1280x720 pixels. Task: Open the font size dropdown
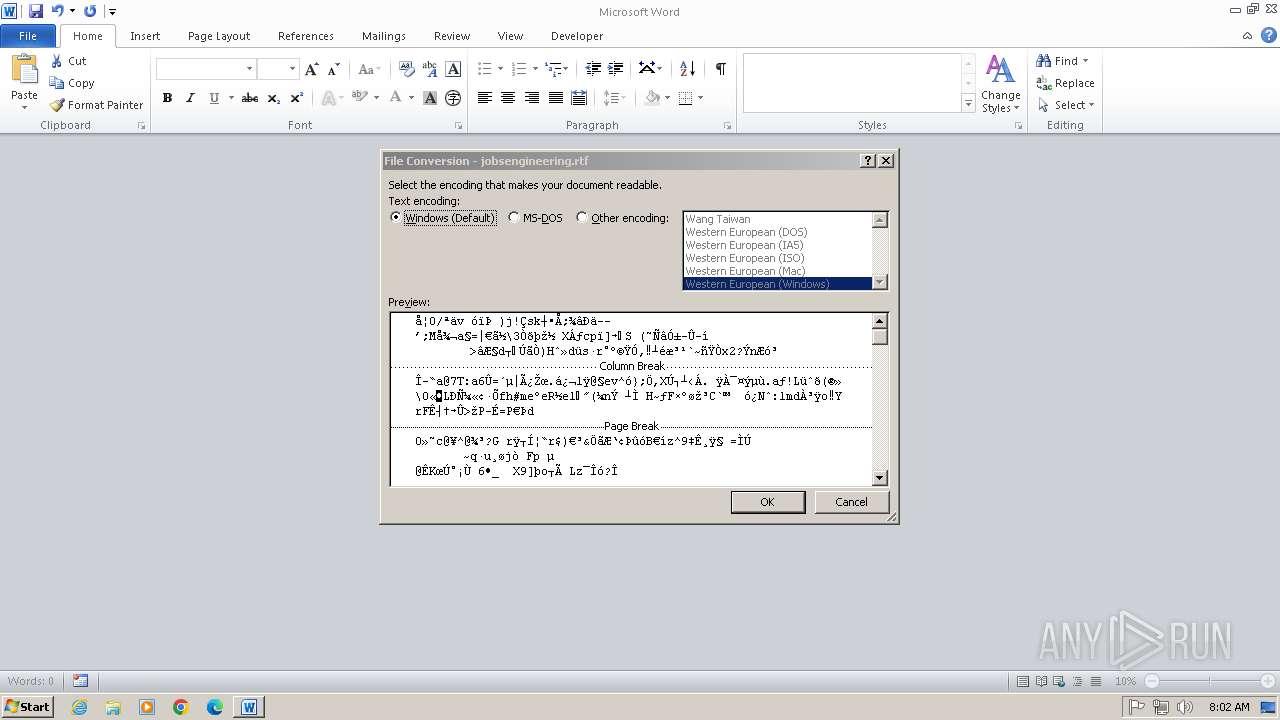292,69
